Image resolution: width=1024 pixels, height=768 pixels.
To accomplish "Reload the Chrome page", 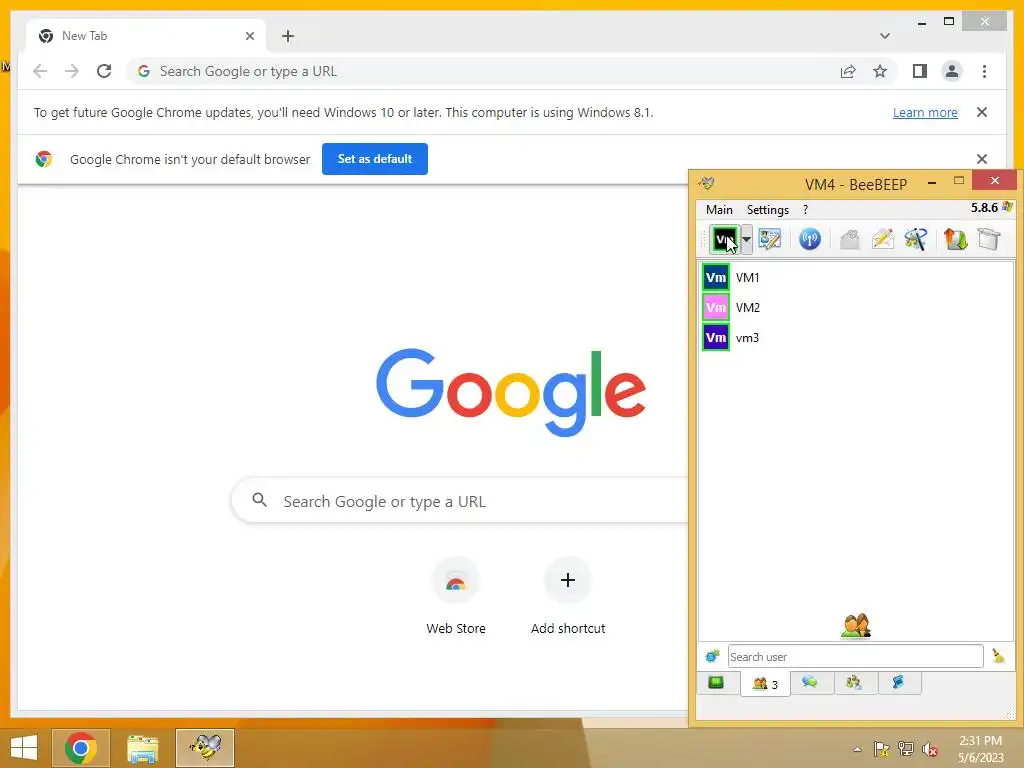I will coord(104,71).
